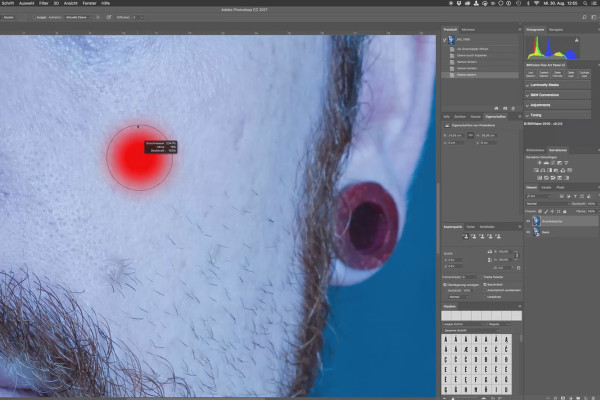Screen dimensions: 600x400
Task: Add a Threshold adjustment layer
Action: [x=553, y=178]
